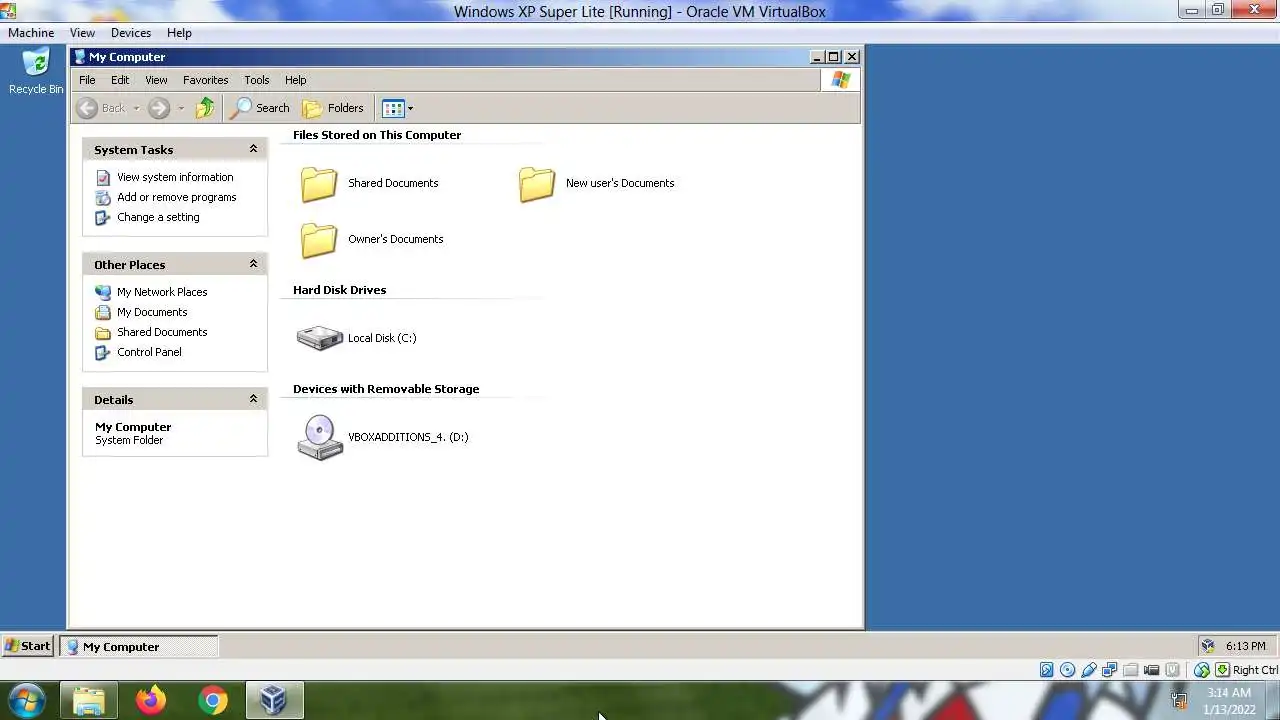Open the Views dropdown arrow
Screen dimensions: 1280x720
pyautogui.click(x=410, y=108)
